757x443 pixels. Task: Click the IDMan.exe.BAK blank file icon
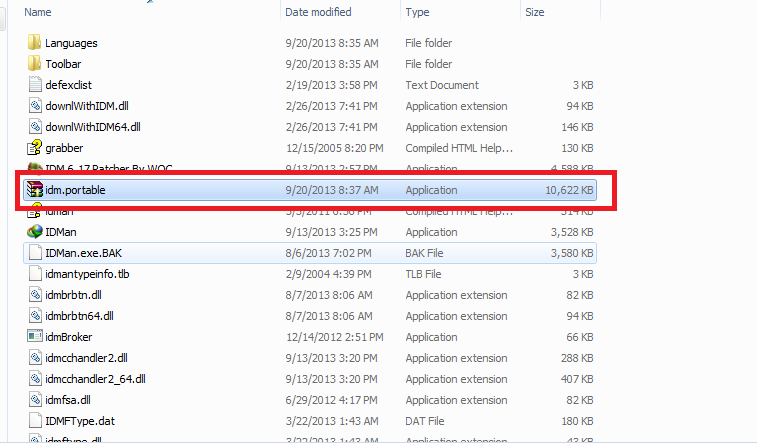click(x=35, y=252)
